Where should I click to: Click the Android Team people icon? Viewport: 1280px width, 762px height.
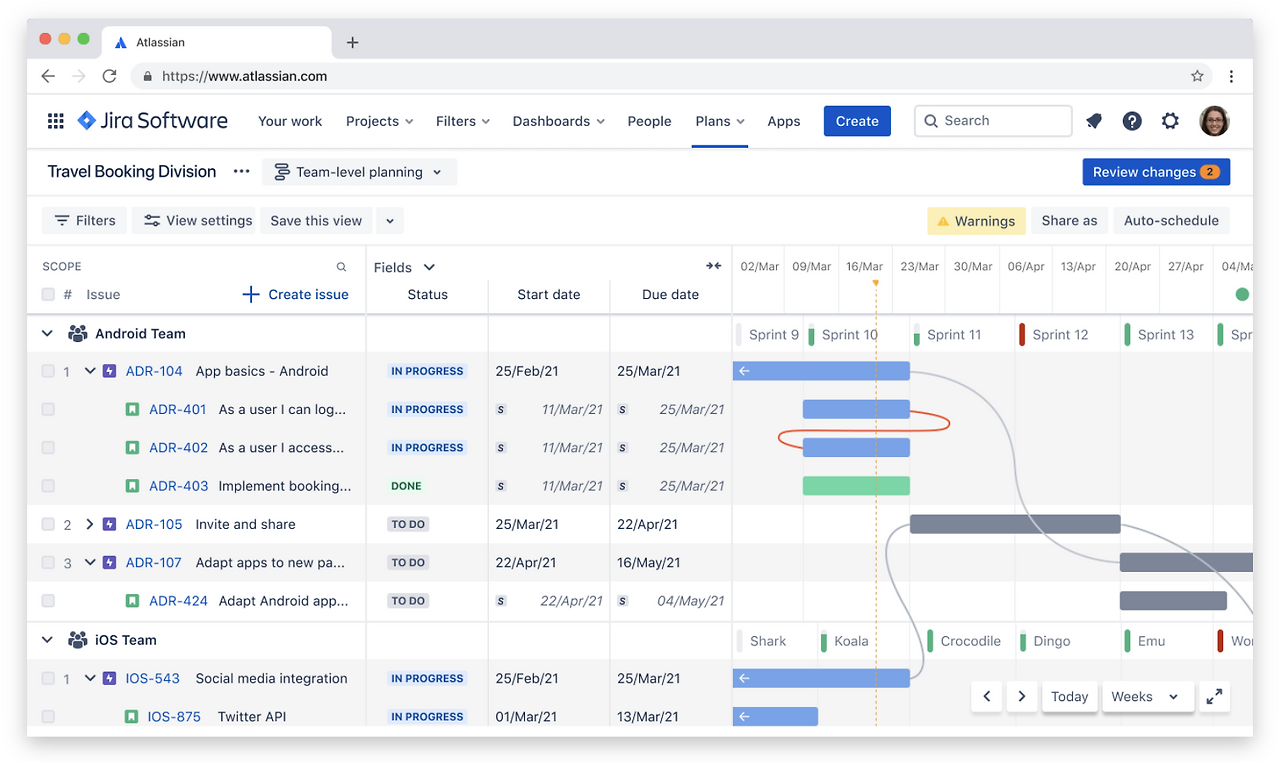click(77, 334)
